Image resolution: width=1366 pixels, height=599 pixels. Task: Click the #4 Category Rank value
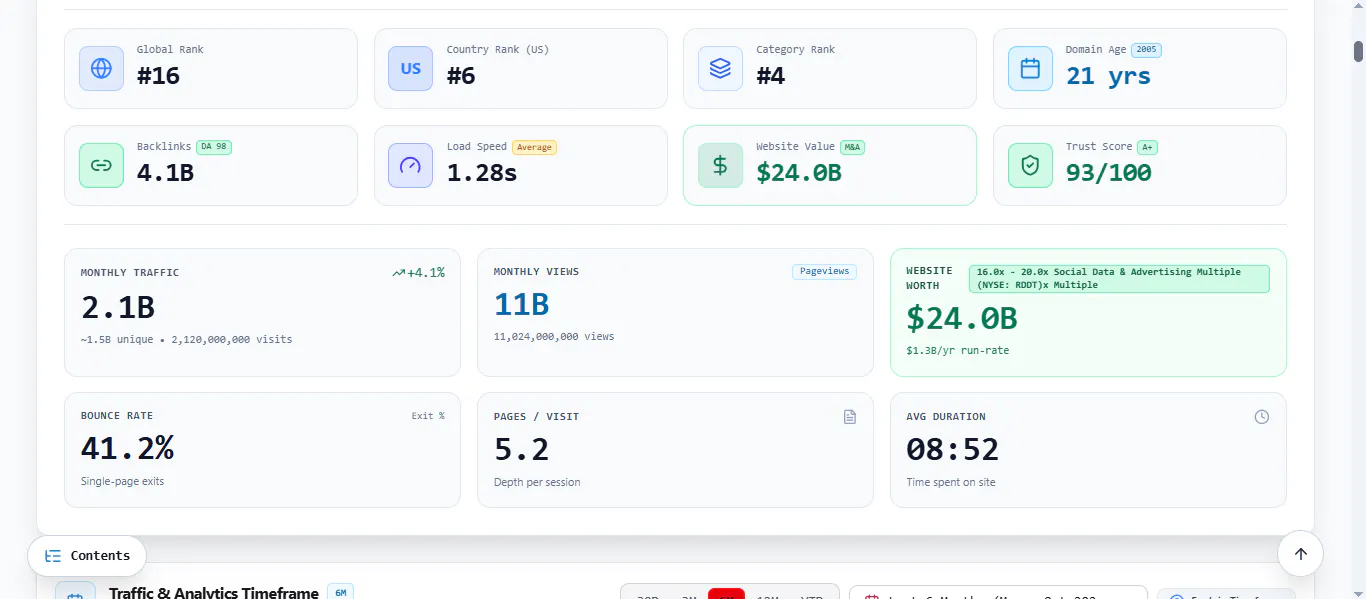[771, 76]
